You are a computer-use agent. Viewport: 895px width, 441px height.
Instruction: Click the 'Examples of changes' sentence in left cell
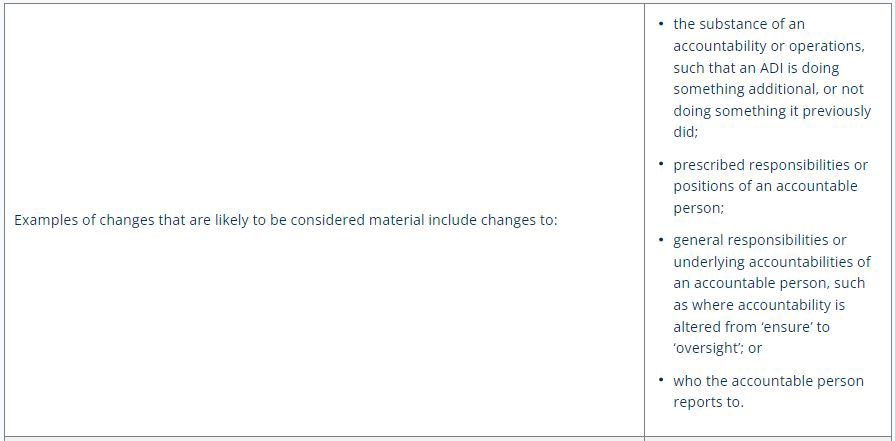(x=285, y=220)
